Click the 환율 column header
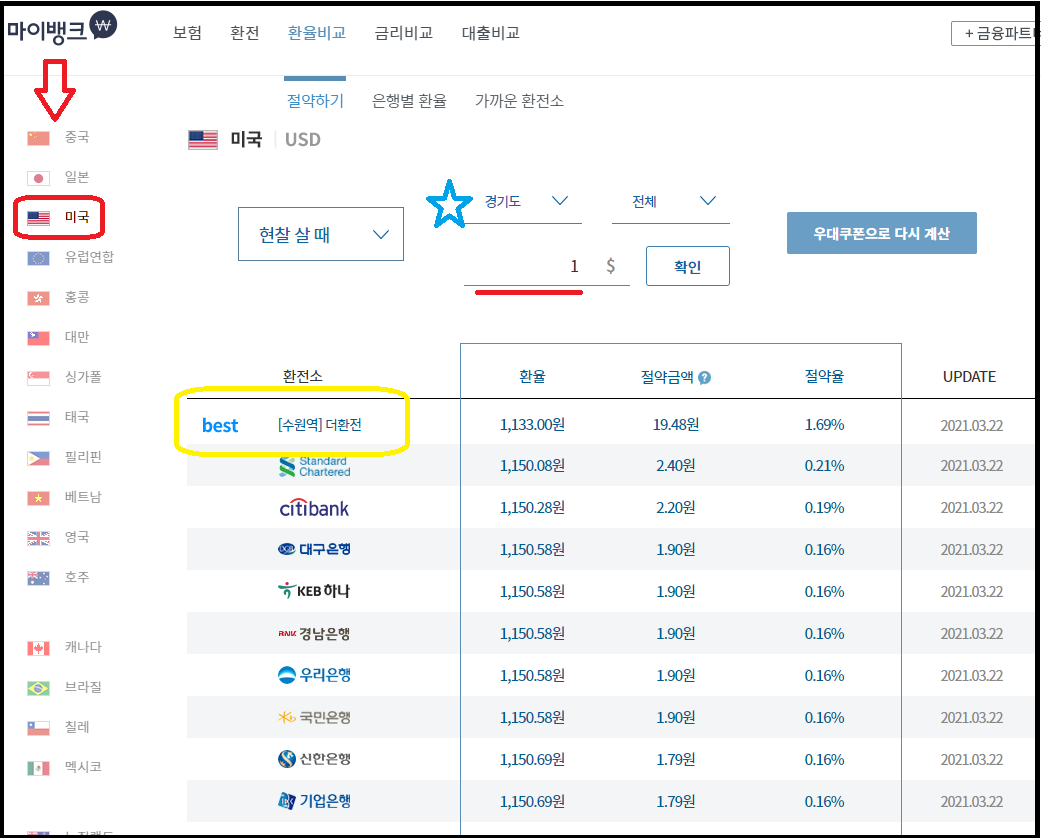1041x838 pixels. (532, 377)
